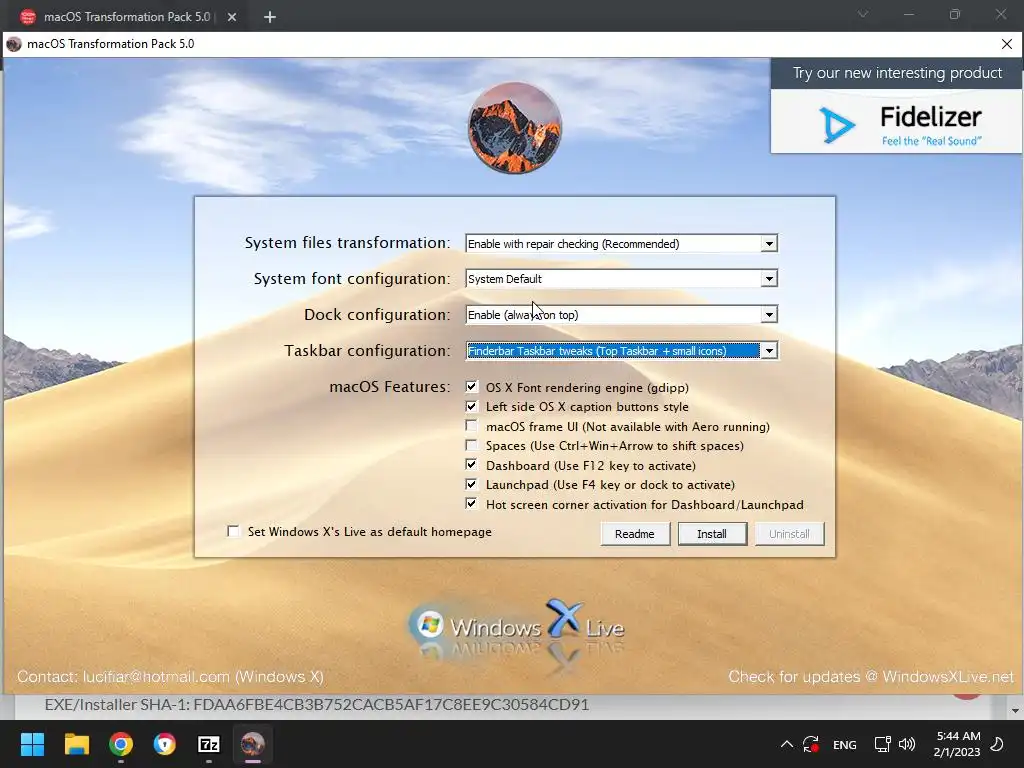This screenshot has height=768, width=1024.
Task: Open network display tray icon
Action: (x=882, y=744)
